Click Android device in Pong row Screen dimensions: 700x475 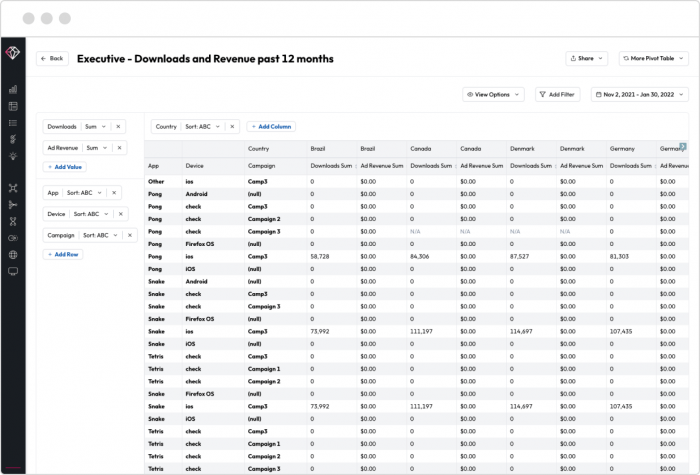[x=196, y=194]
